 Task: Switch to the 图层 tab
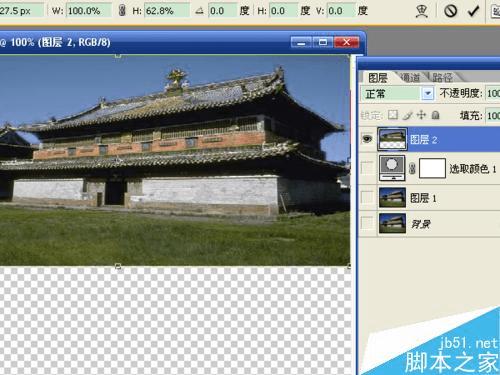tap(378, 78)
